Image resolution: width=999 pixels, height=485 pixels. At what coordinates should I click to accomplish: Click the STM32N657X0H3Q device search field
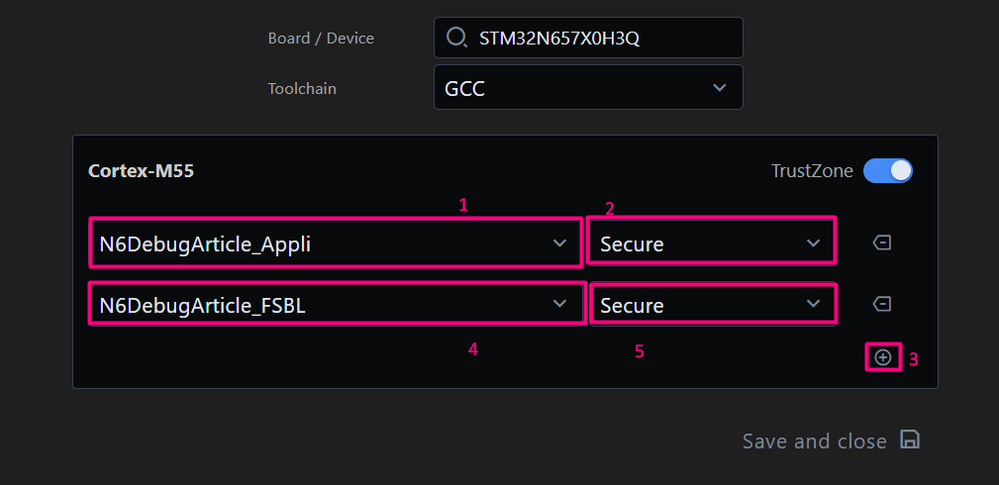pyautogui.click(x=600, y=38)
